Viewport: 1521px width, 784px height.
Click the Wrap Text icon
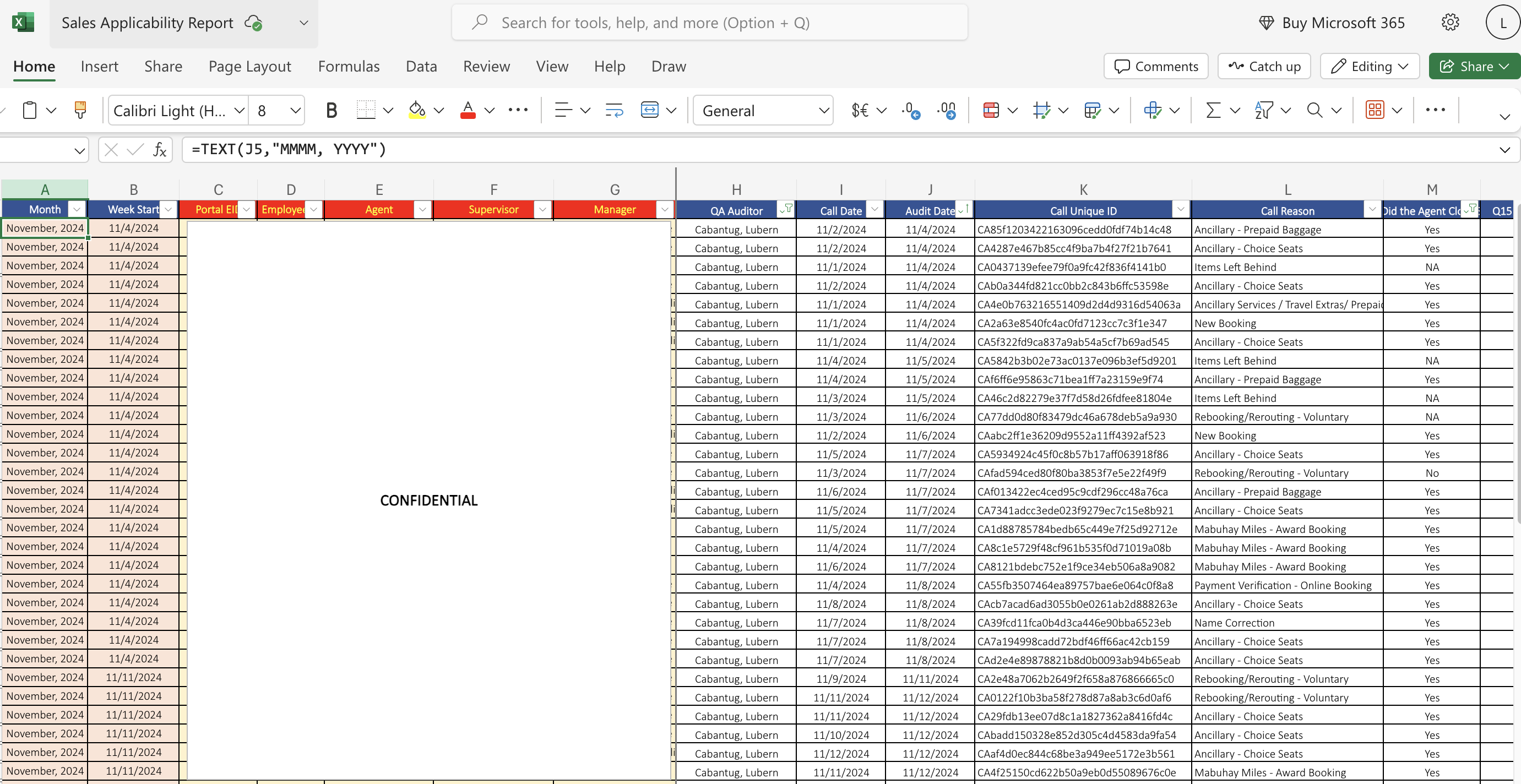click(x=614, y=111)
